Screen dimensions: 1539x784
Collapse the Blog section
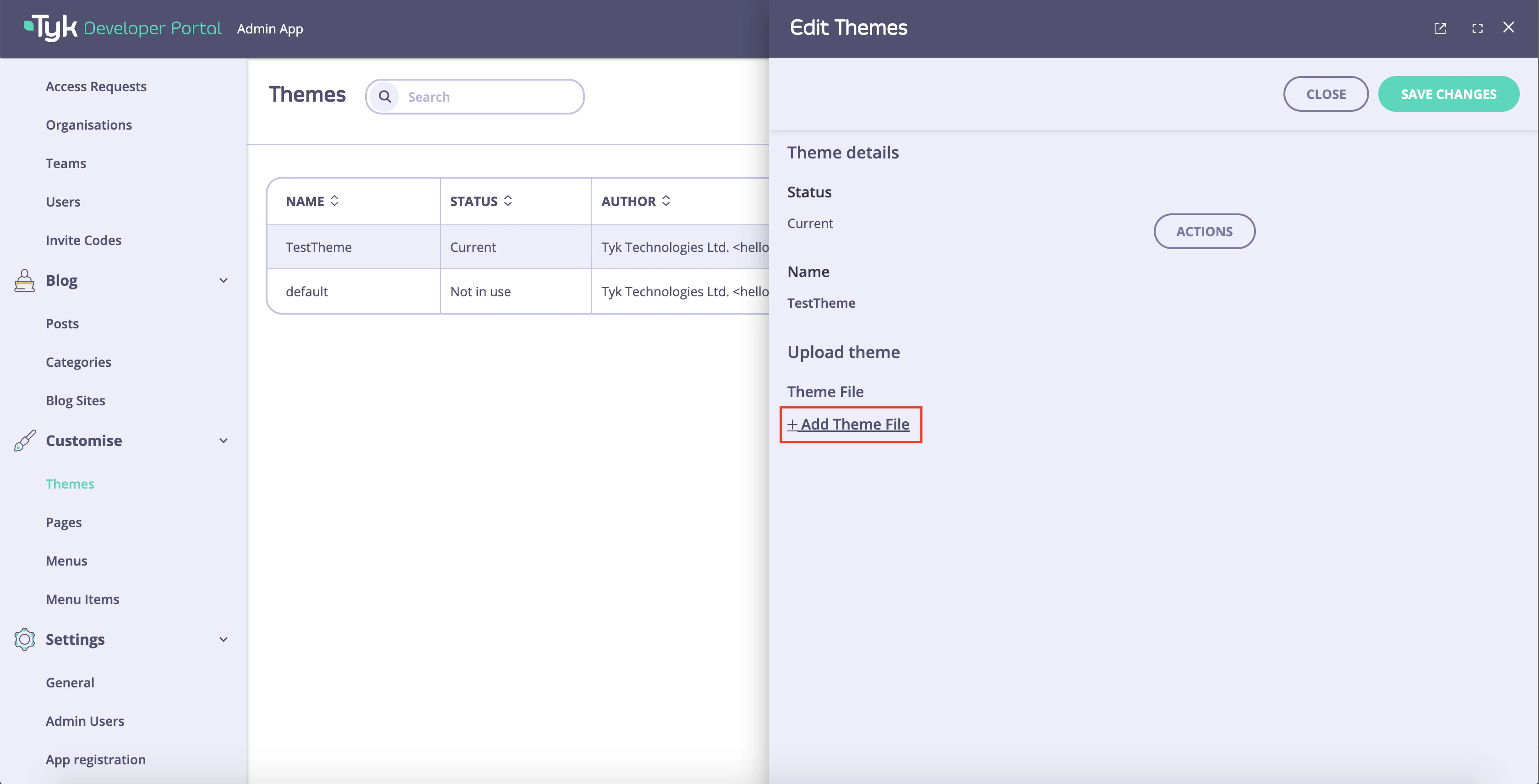tap(224, 280)
